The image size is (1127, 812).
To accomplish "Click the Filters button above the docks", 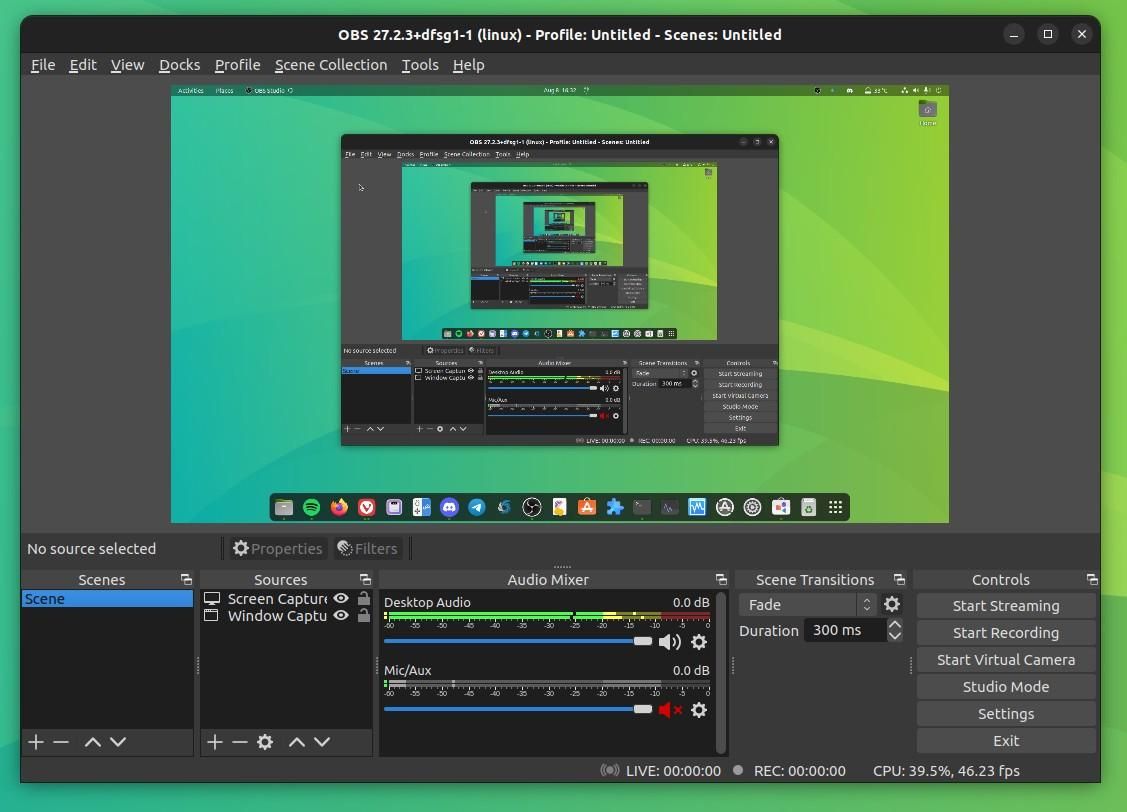I will [x=367, y=548].
